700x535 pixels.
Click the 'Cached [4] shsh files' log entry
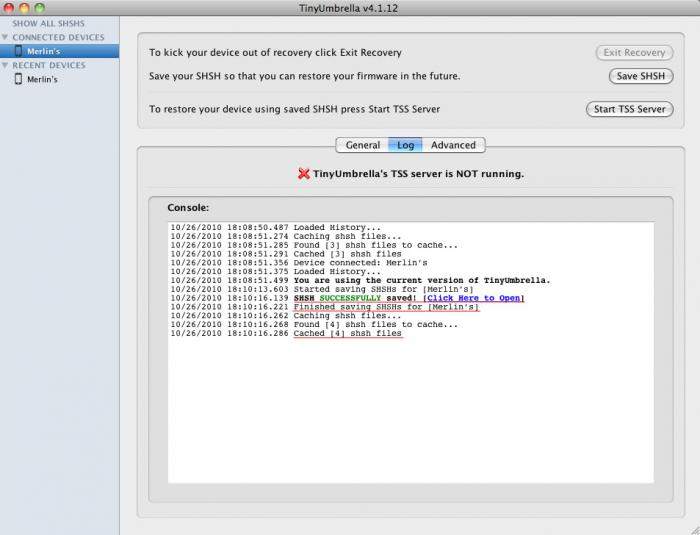coord(347,333)
